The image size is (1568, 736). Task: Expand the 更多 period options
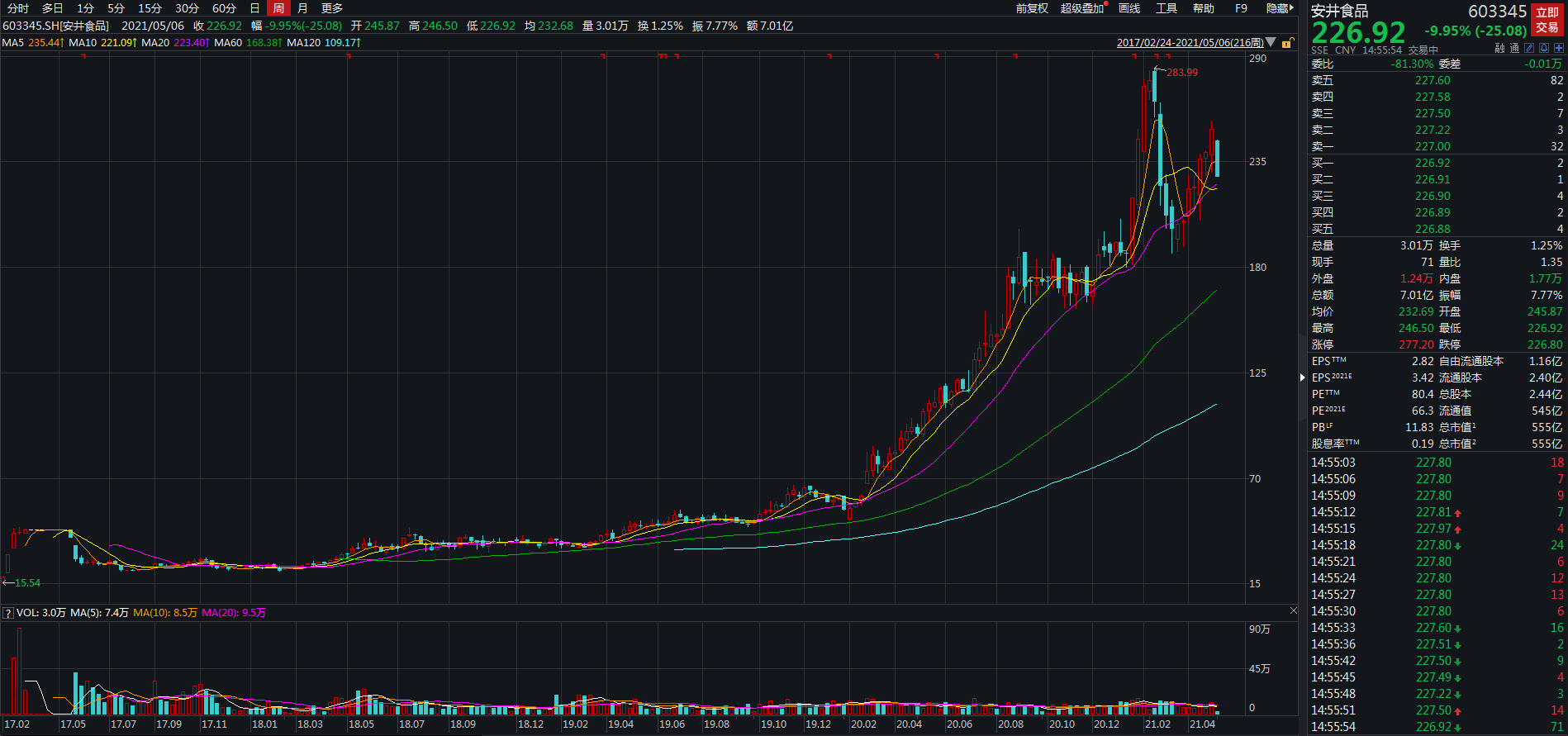click(x=332, y=8)
